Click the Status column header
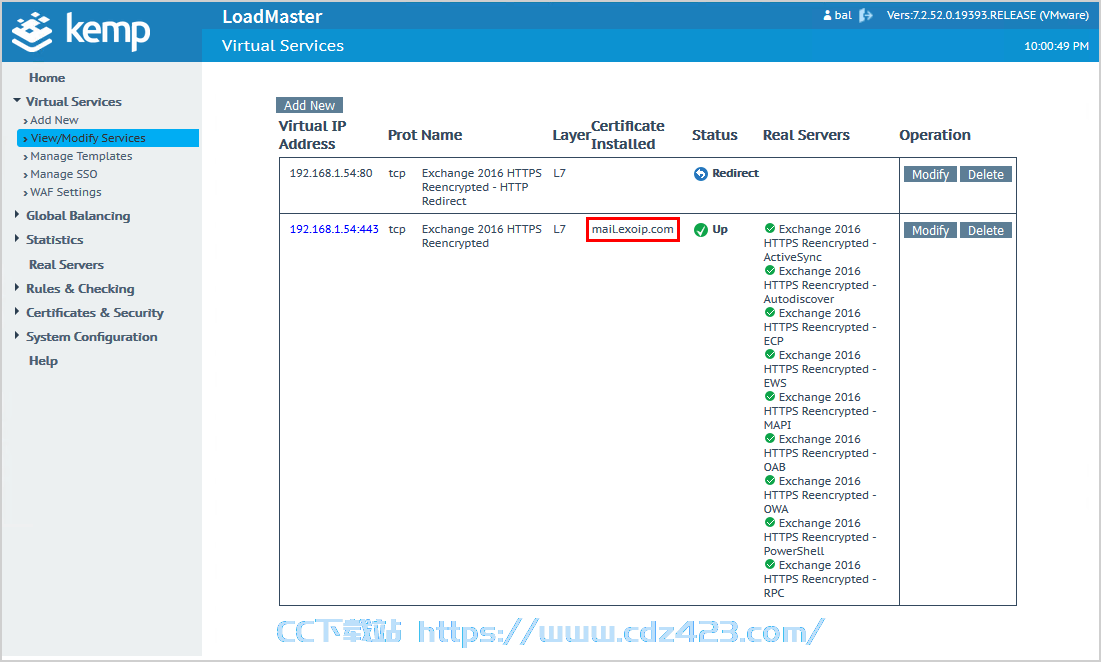Image resolution: width=1101 pixels, height=662 pixels. click(x=715, y=135)
